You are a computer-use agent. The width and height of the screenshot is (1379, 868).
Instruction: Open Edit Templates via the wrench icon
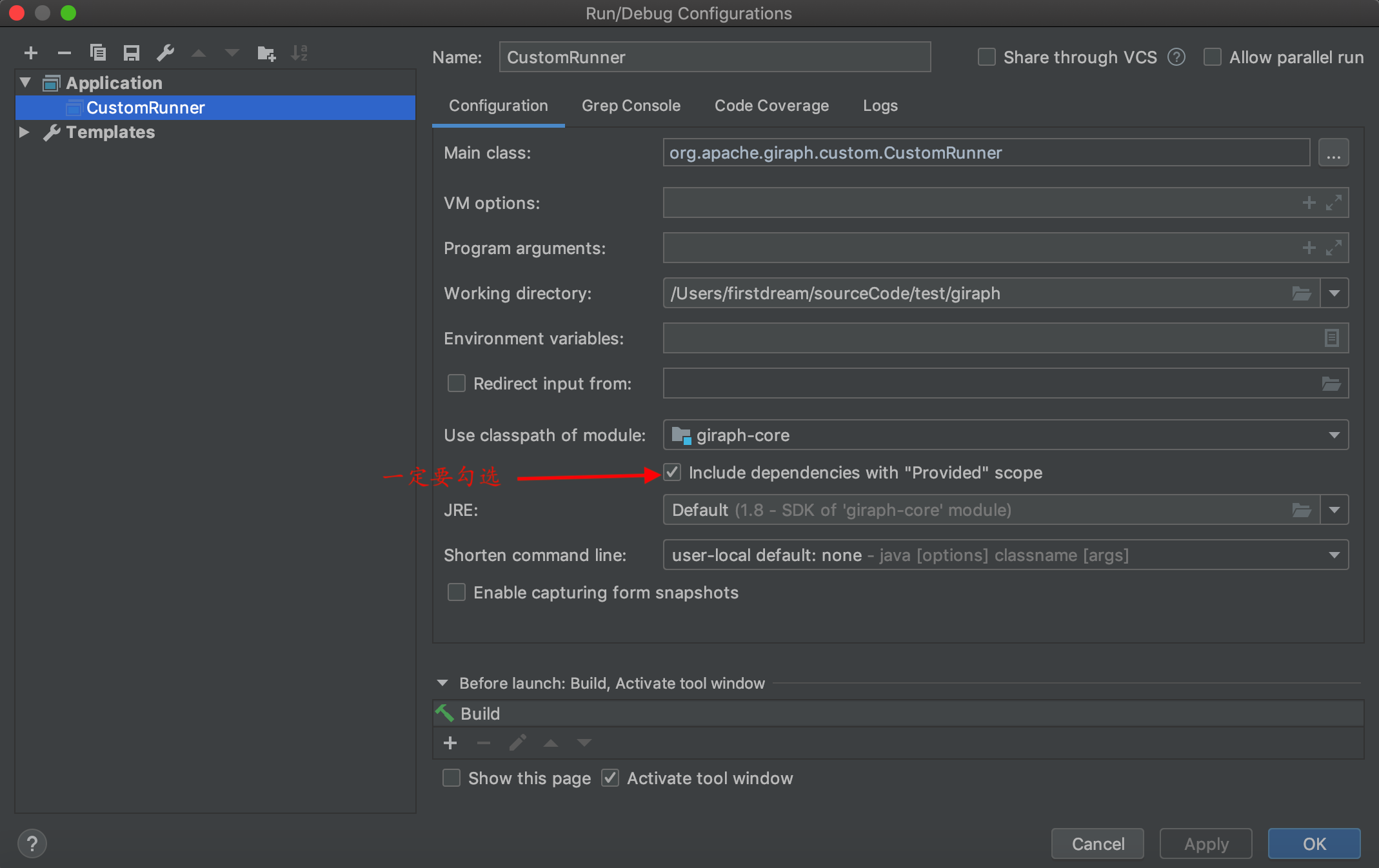165,53
